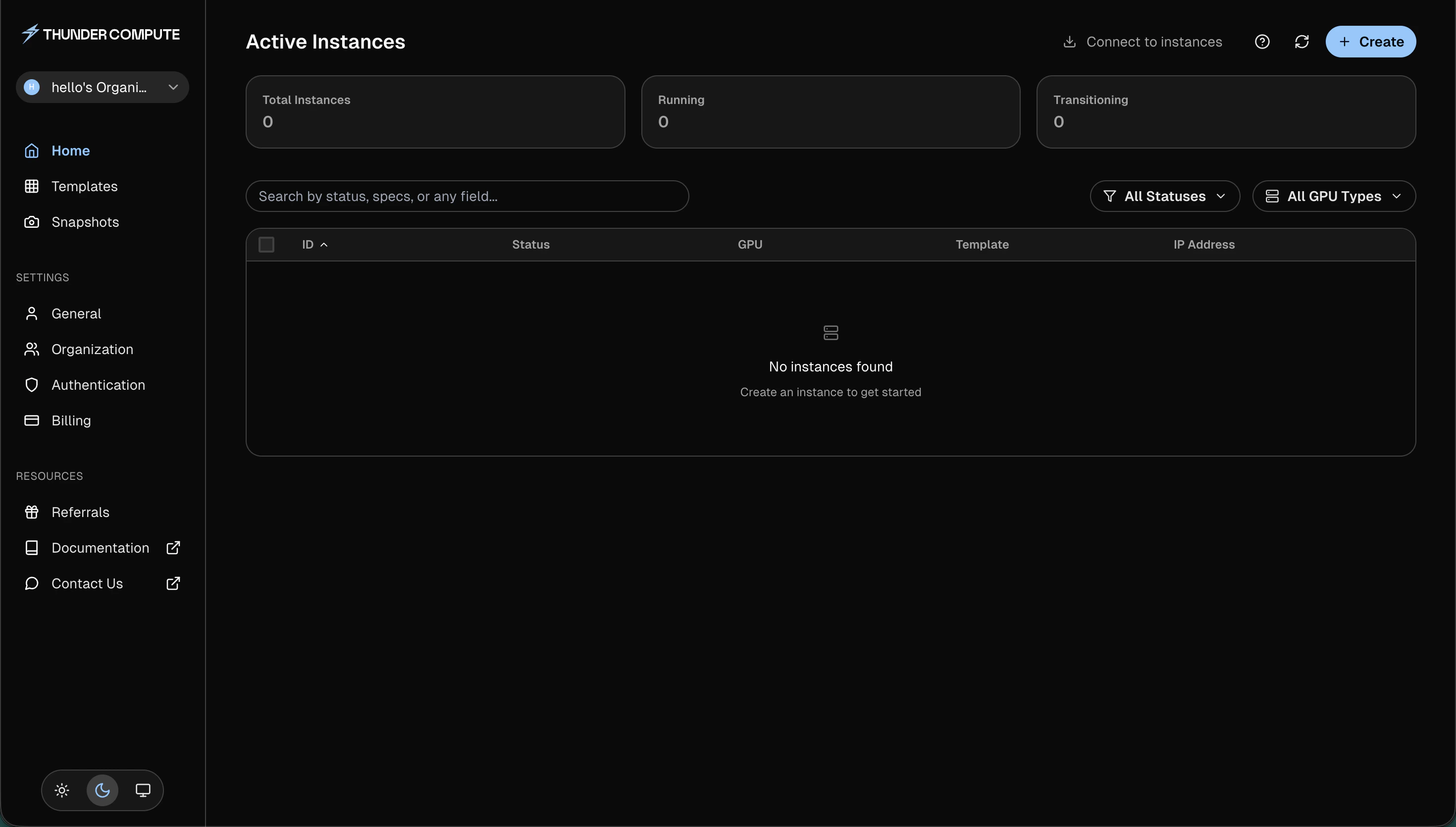Click the server icon in All GPU Types
Image resolution: width=1456 pixels, height=827 pixels.
tap(1272, 196)
